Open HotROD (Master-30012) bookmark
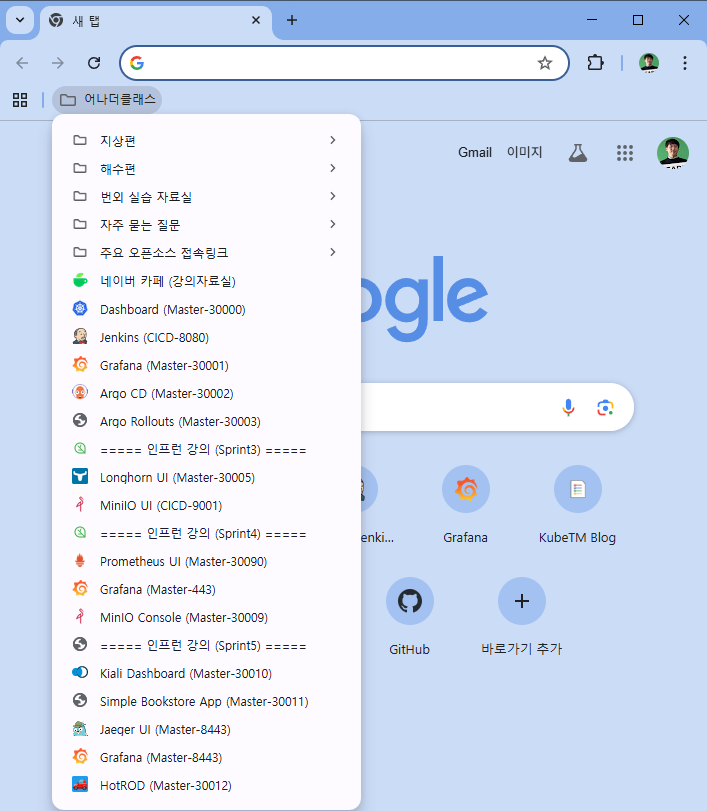The width and height of the screenshot is (707, 811). tap(206, 785)
